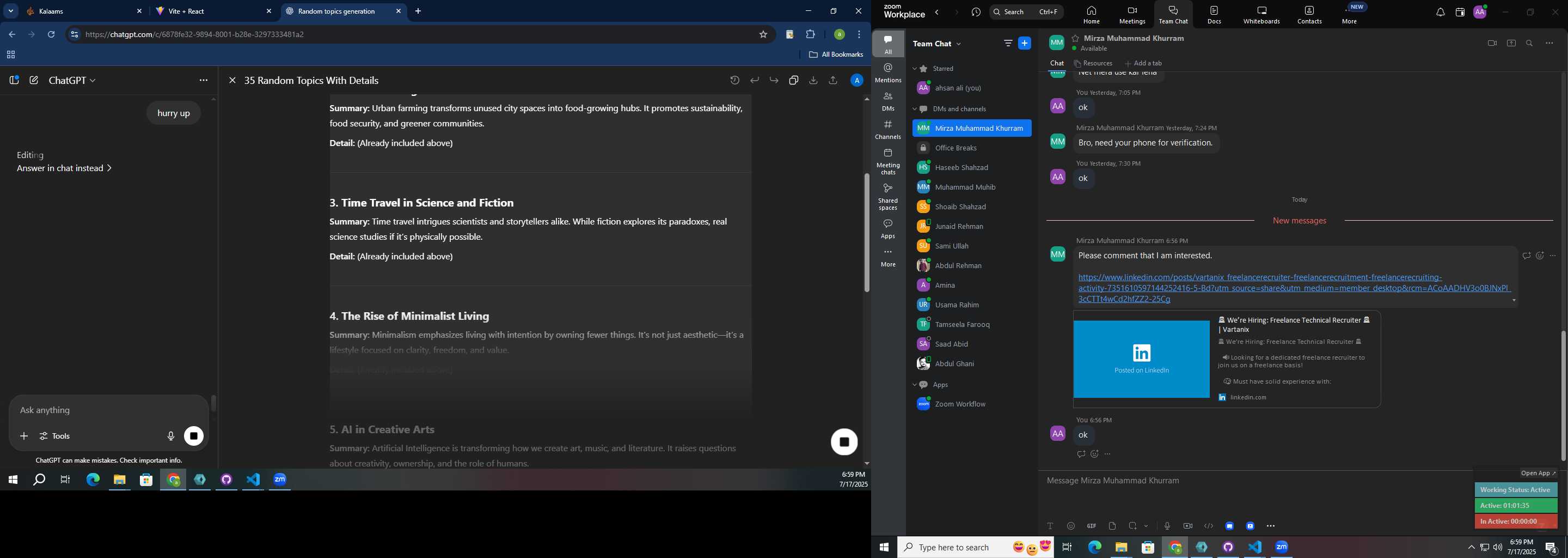
Task: Open the LinkedIn preview card thumbnail
Action: (1141, 360)
